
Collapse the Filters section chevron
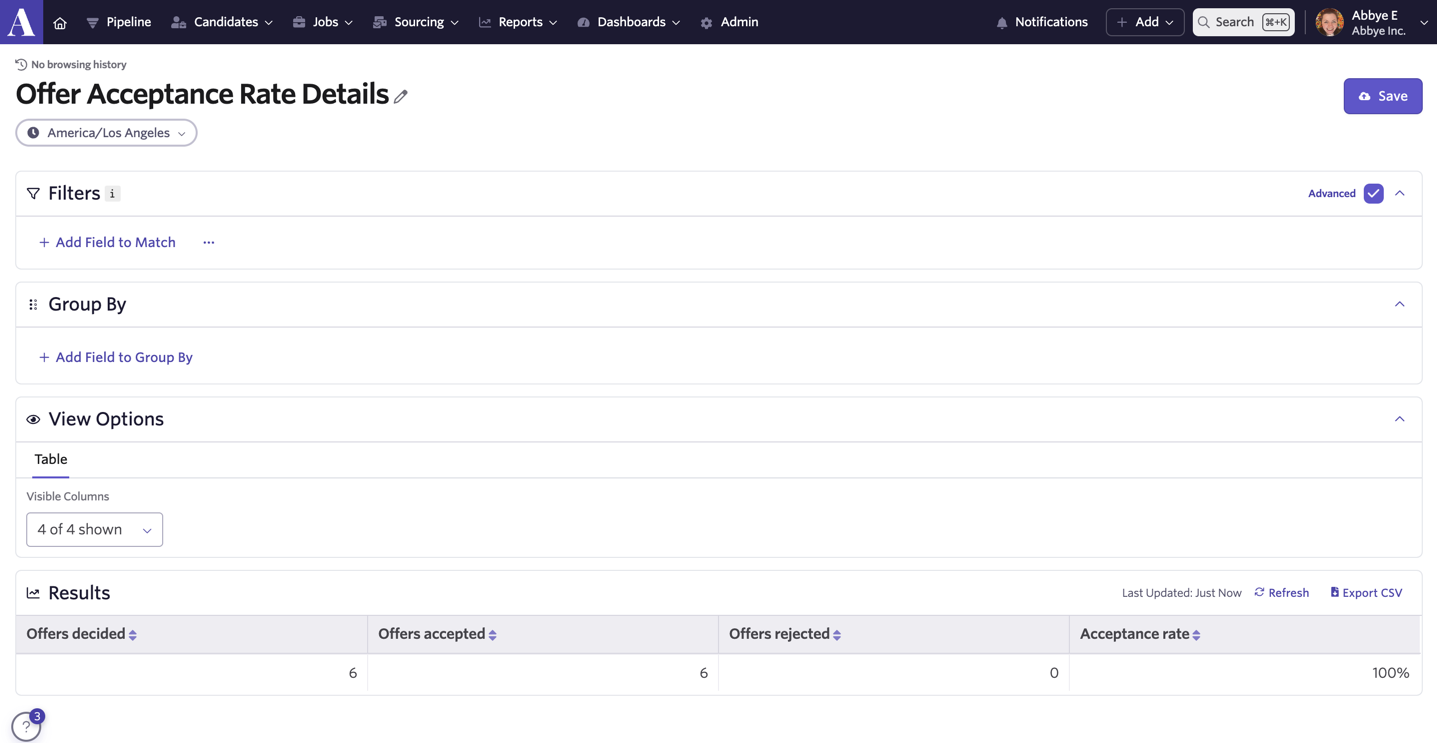tap(1400, 193)
